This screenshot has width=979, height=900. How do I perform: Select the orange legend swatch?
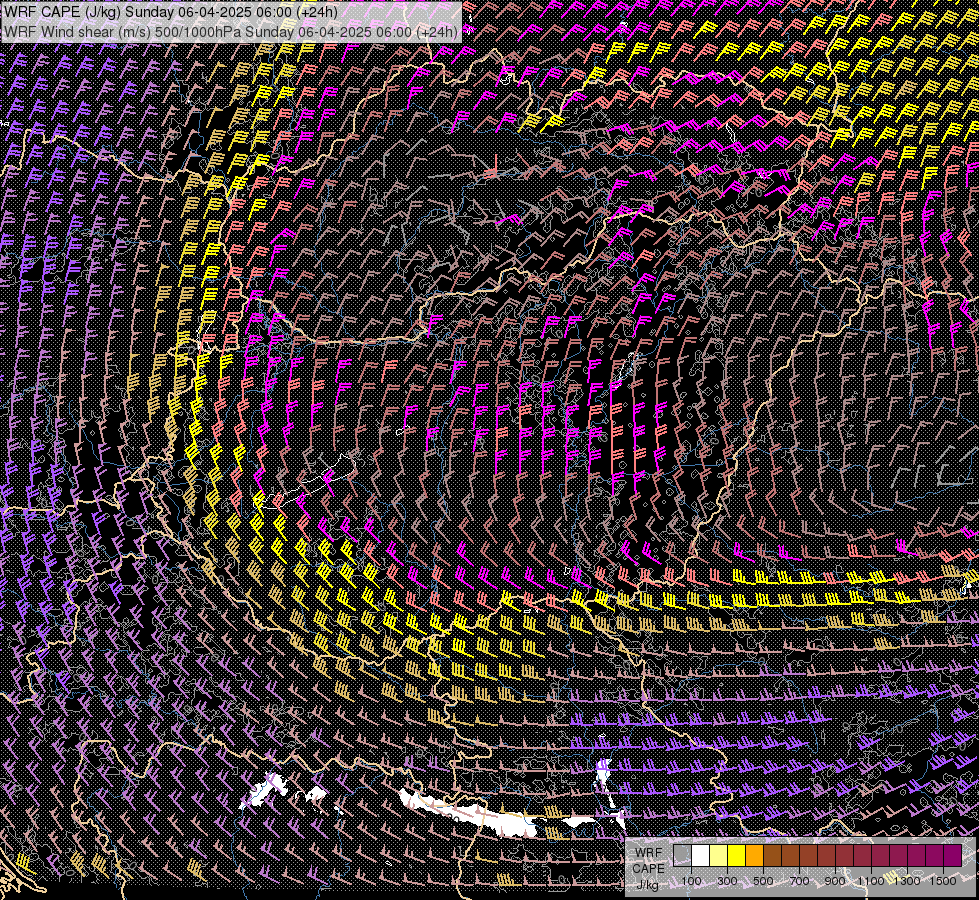754,856
